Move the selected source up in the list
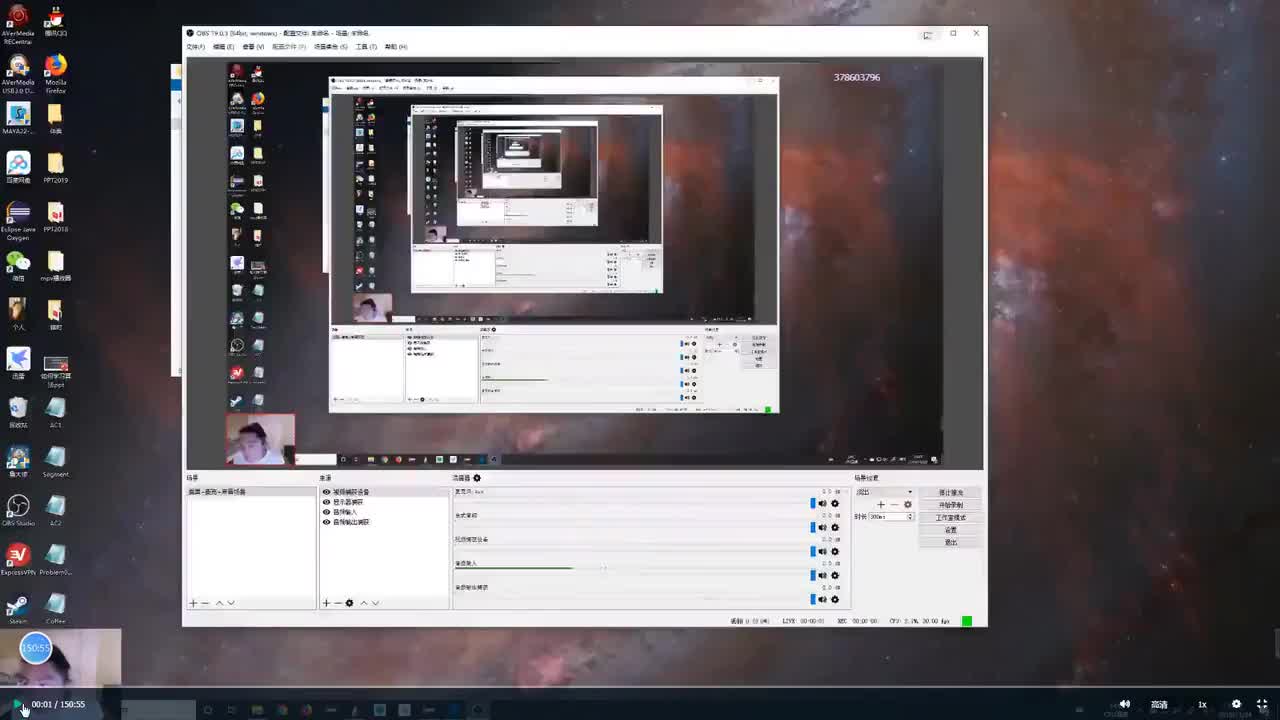The width and height of the screenshot is (1280, 720). tap(363, 603)
